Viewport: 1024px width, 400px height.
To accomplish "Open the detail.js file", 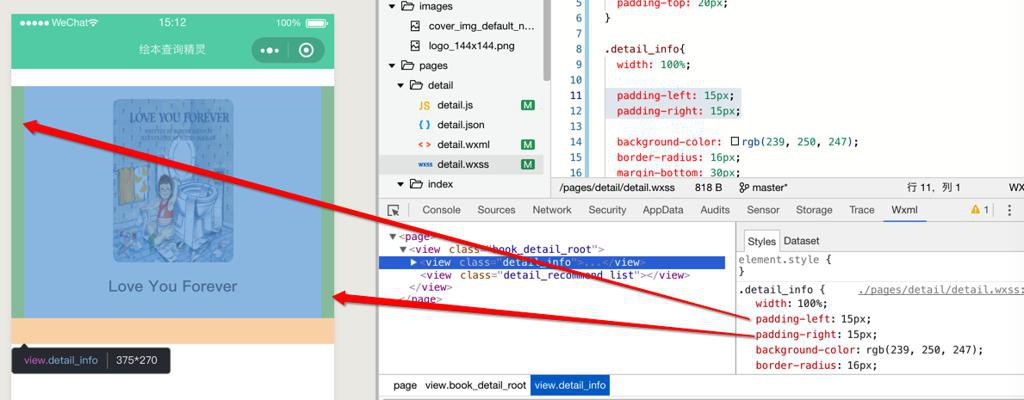I will click(455, 105).
